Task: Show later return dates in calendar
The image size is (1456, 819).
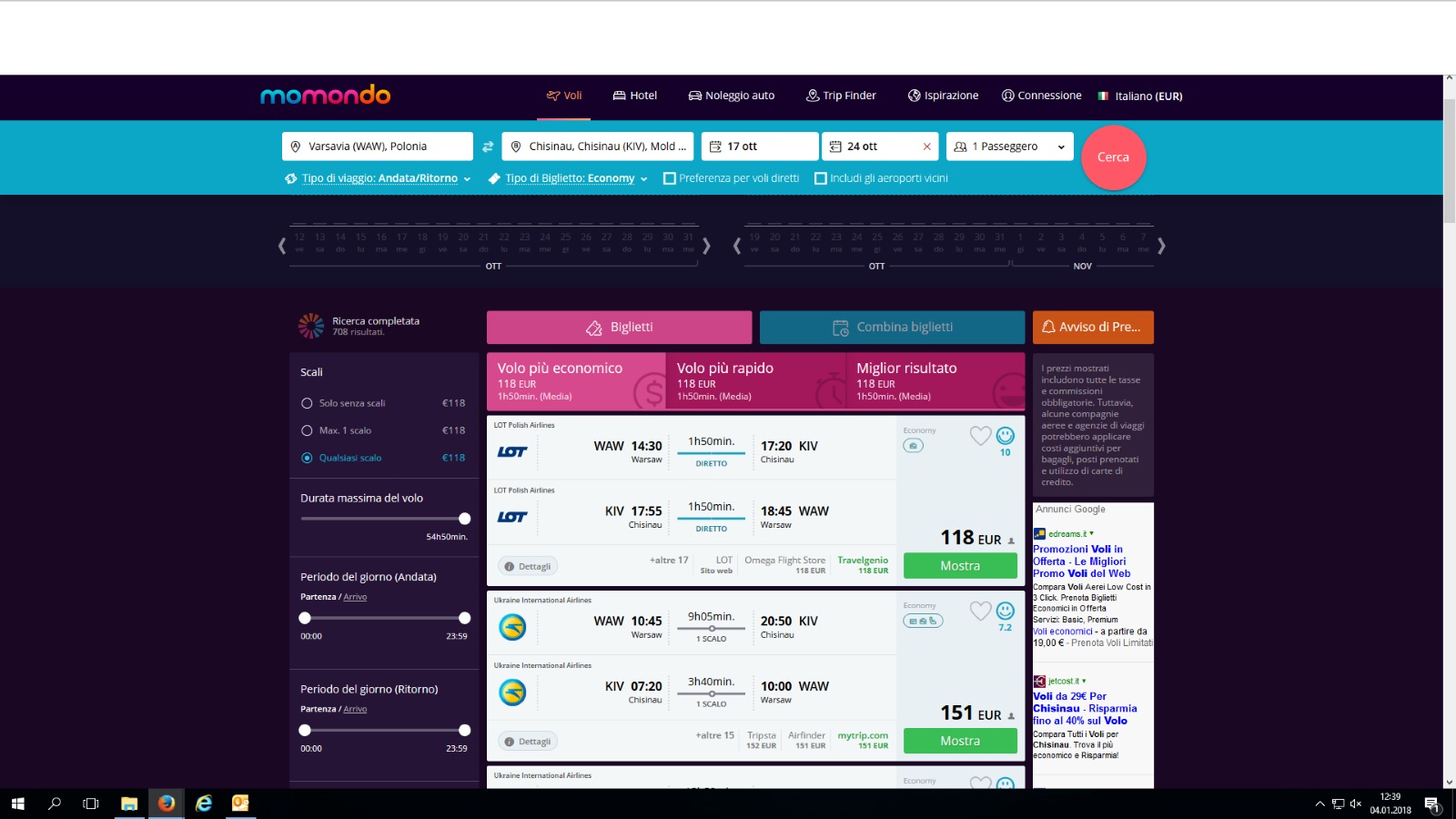Action: point(1161,246)
